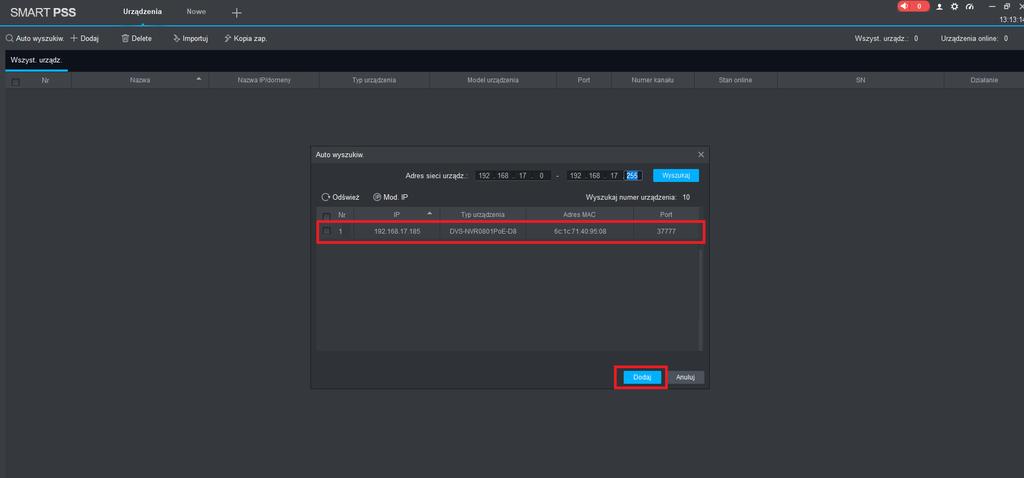Select IP cell 192.168.17.185
The height and width of the screenshot is (478, 1024).
pyautogui.click(x=397, y=231)
